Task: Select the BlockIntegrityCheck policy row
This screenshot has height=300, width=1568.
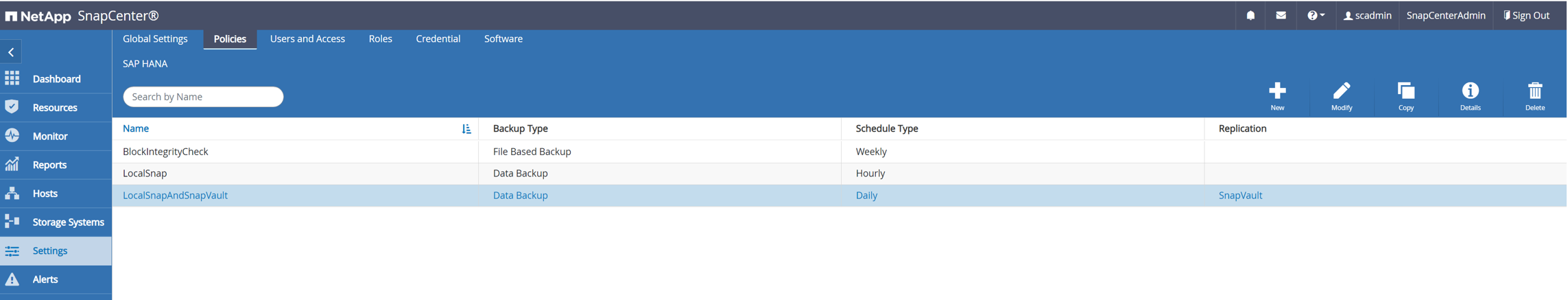Action: [165, 152]
